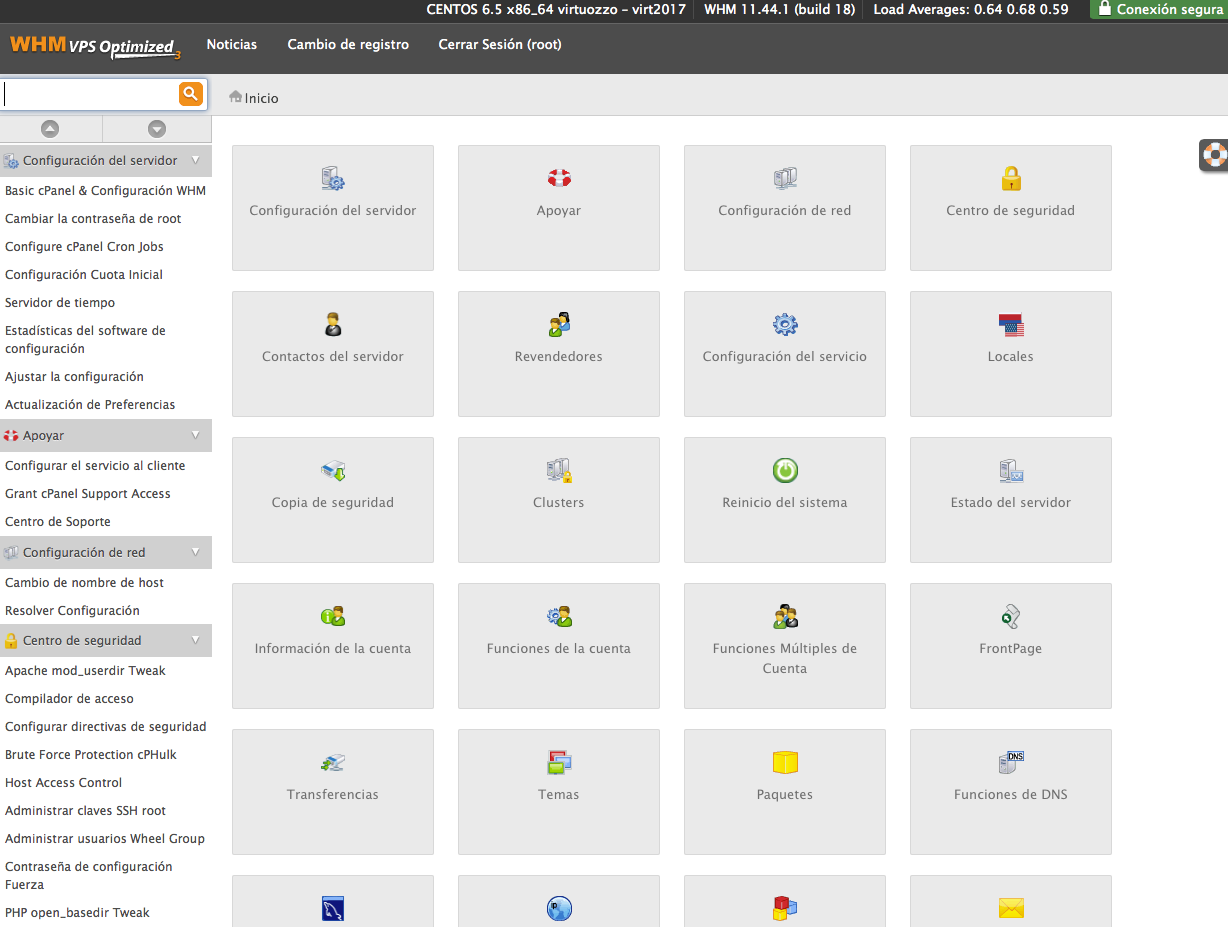The width and height of the screenshot is (1228, 927).
Task: Click the orange search magnifier button
Action: 190,94
